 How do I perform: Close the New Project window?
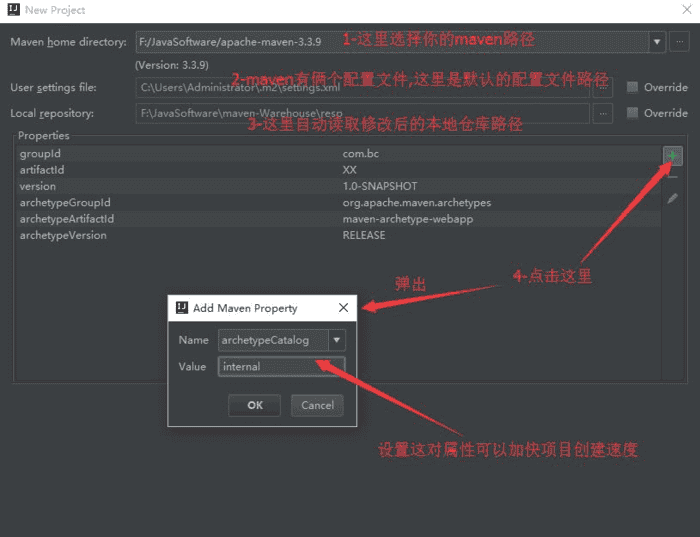coord(687,9)
